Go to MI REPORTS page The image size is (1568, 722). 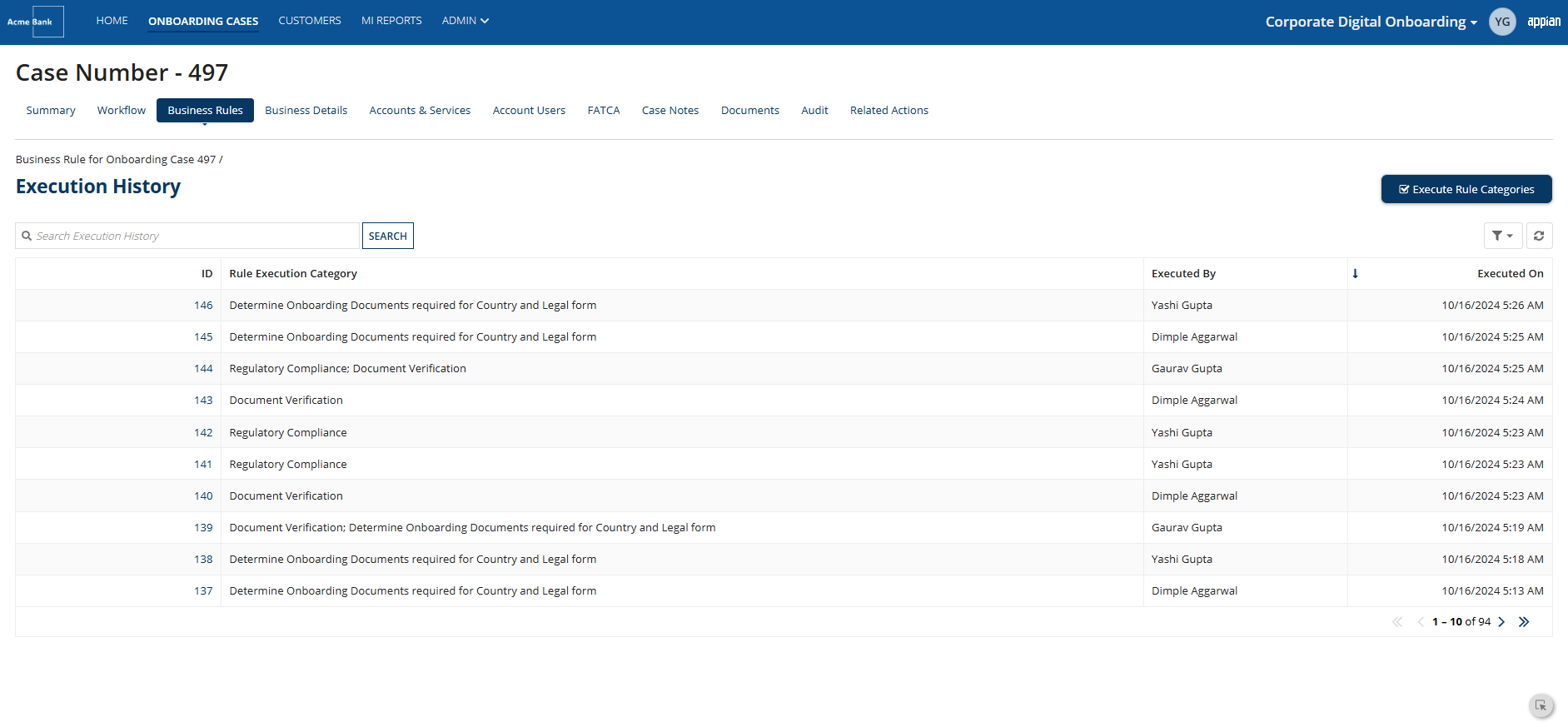point(391,21)
